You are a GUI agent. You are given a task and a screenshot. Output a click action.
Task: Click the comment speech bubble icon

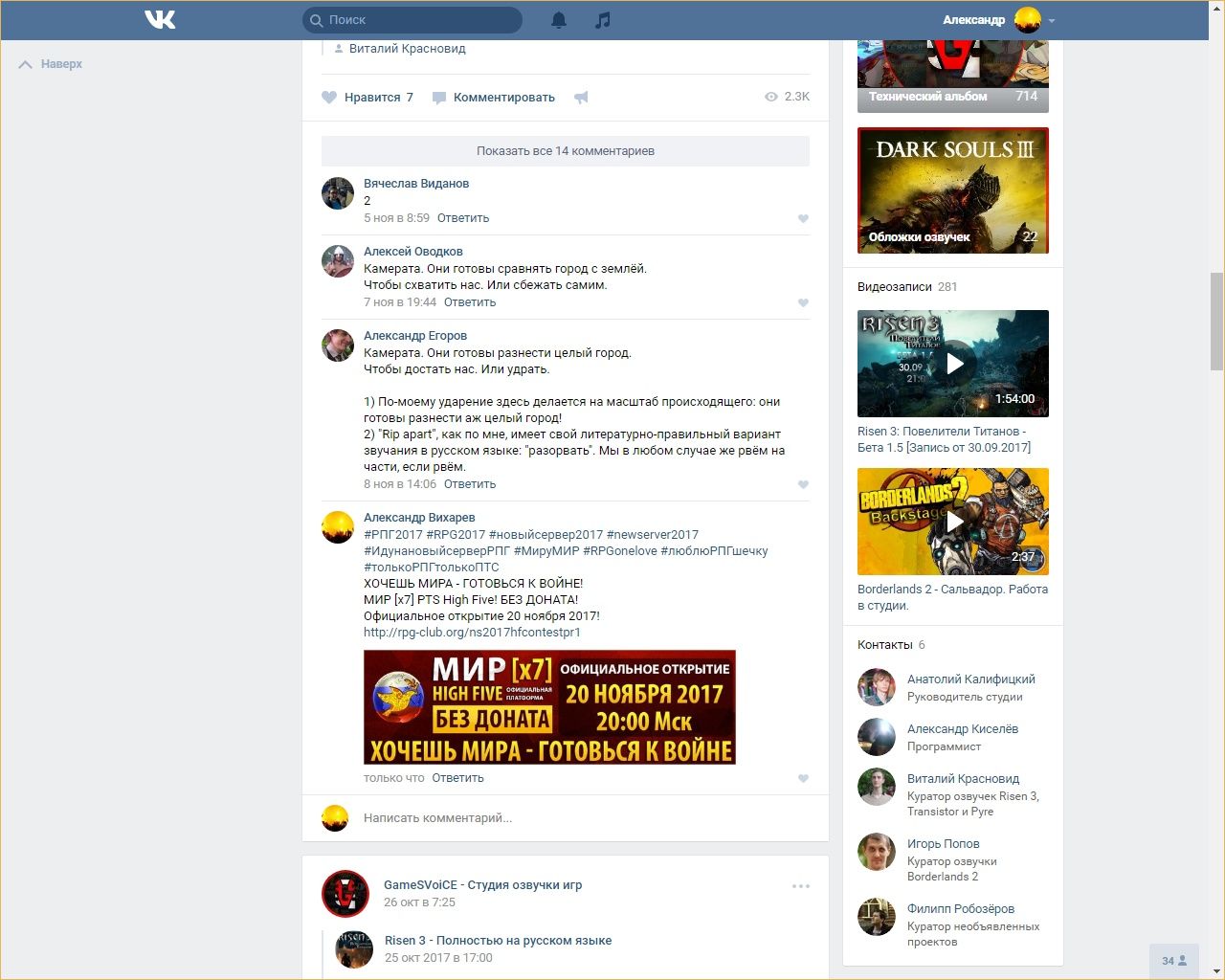pos(439,98)
